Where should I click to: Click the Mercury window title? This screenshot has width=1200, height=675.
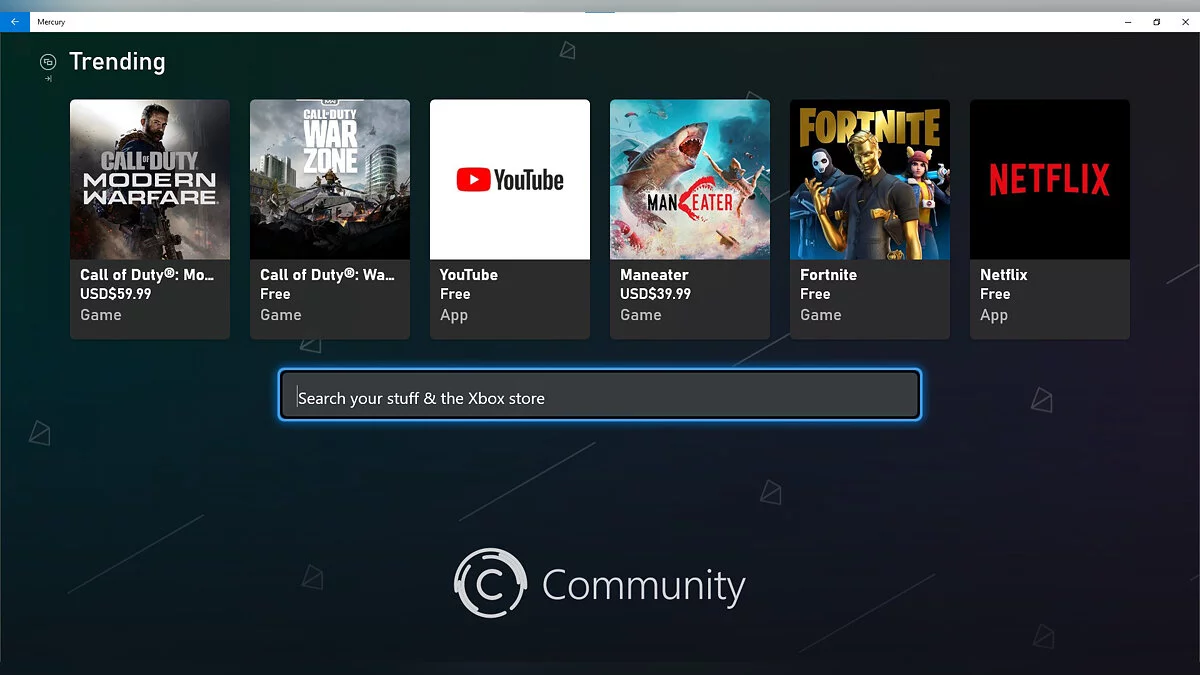coord(51,22)
